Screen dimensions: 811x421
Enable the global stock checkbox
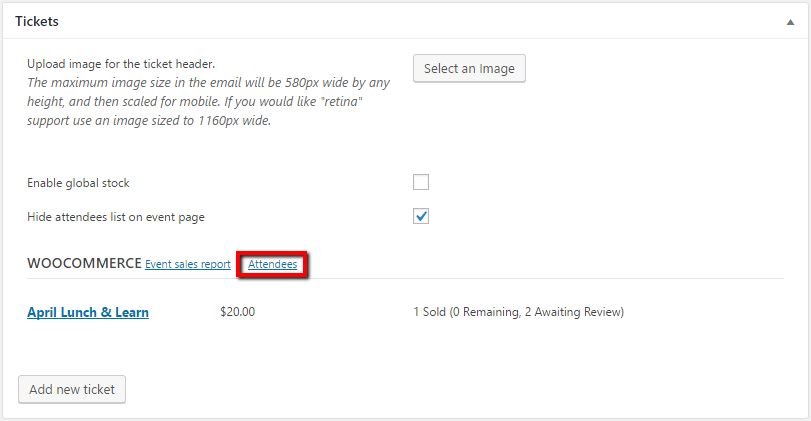click(x=421, y=182)
